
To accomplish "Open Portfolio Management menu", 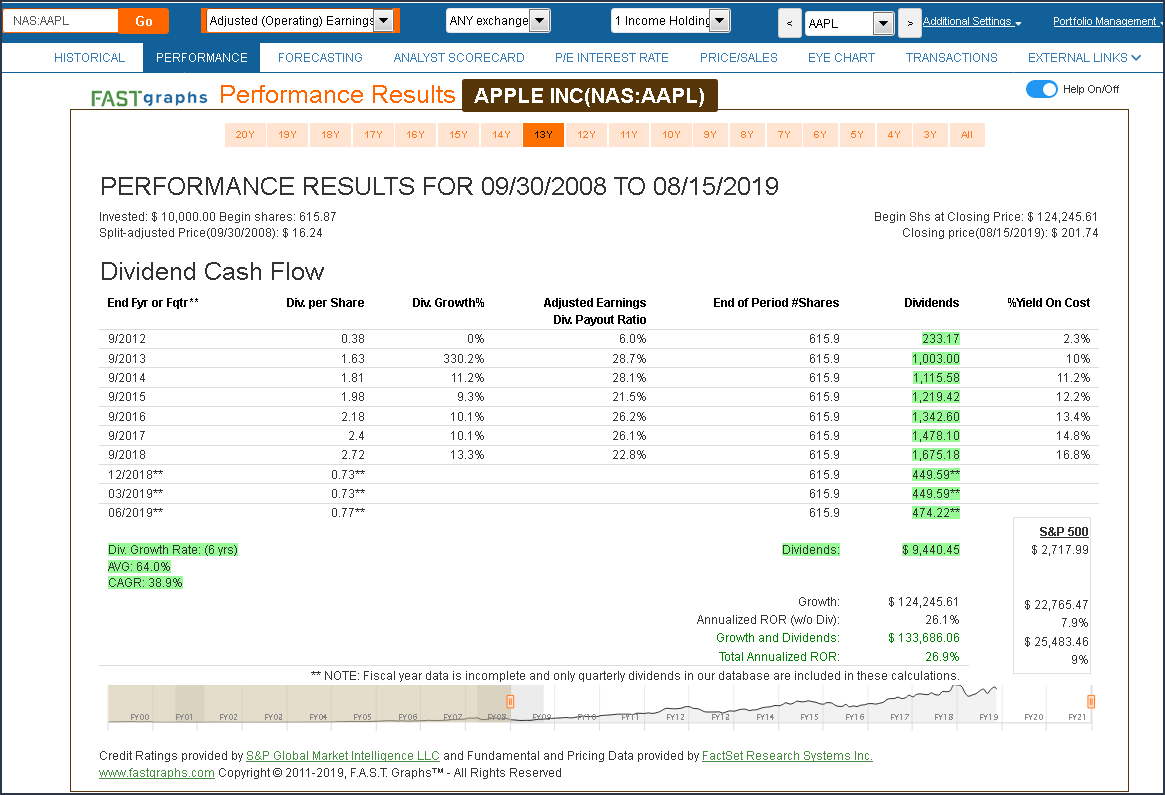I will [1106, 22].
